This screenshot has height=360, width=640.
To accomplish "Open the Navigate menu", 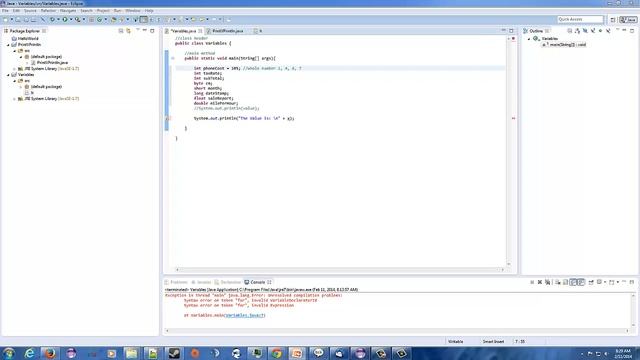I will coord(68,11).
